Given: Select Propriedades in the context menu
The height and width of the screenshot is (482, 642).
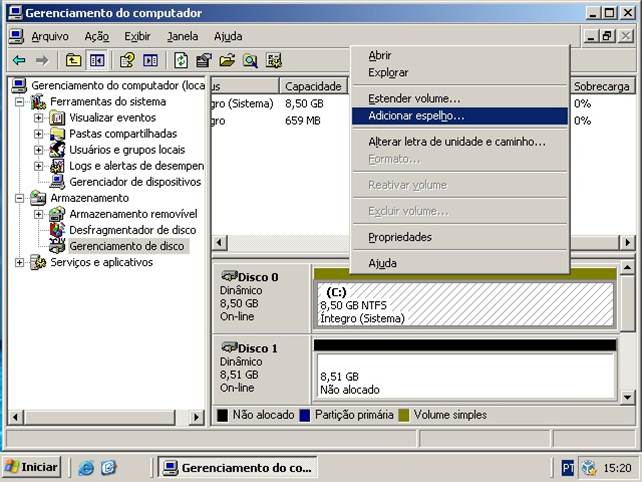Looking at the screenshot, I should click(x=460, y=237).
